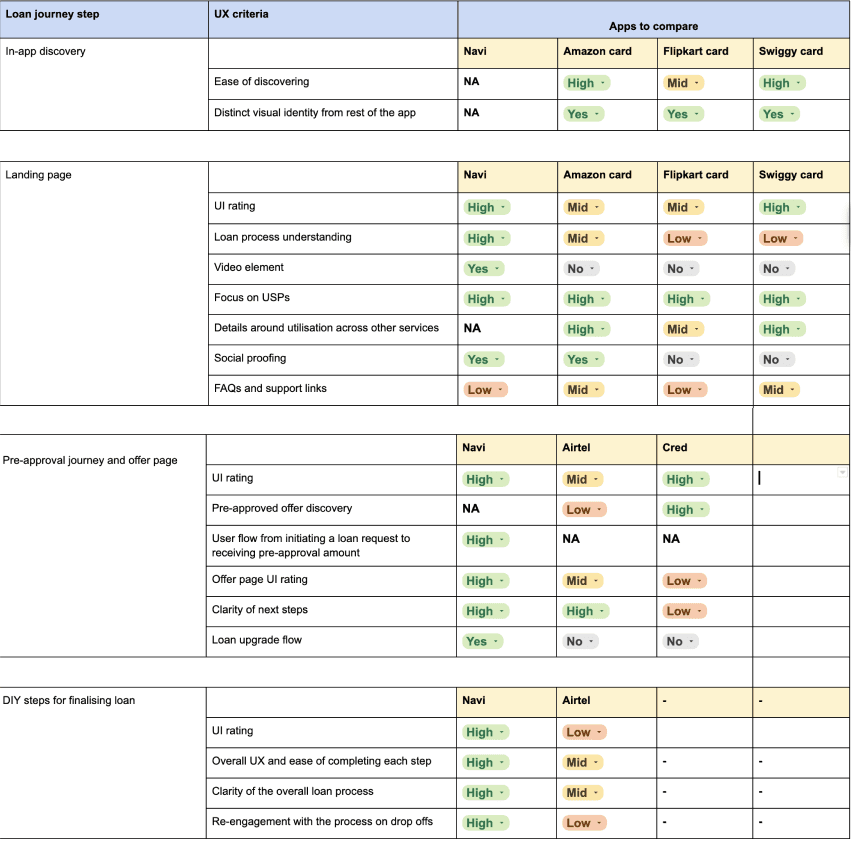The height and width of the screenshot is (842, 855).
Task: Open the Flipkart card Ease of discovering dropdown
Action: pyautogui.click(x=683, y=83)
